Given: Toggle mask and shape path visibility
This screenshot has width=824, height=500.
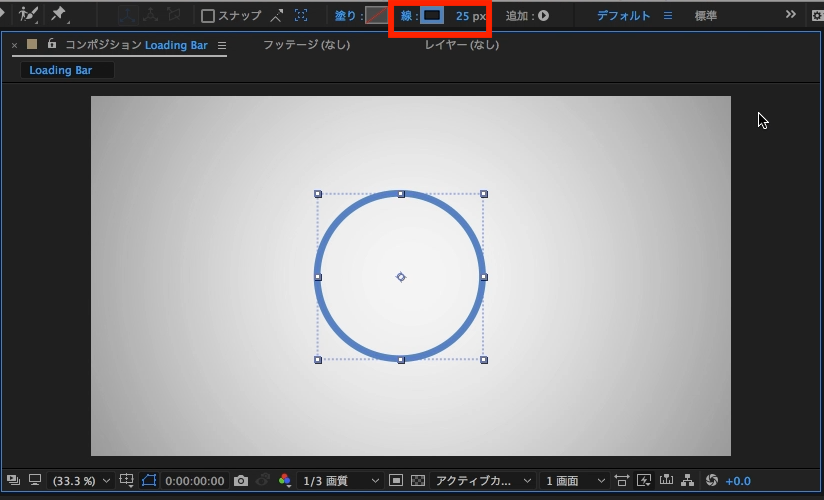Looking at the screenshot, I should (149, 480).
